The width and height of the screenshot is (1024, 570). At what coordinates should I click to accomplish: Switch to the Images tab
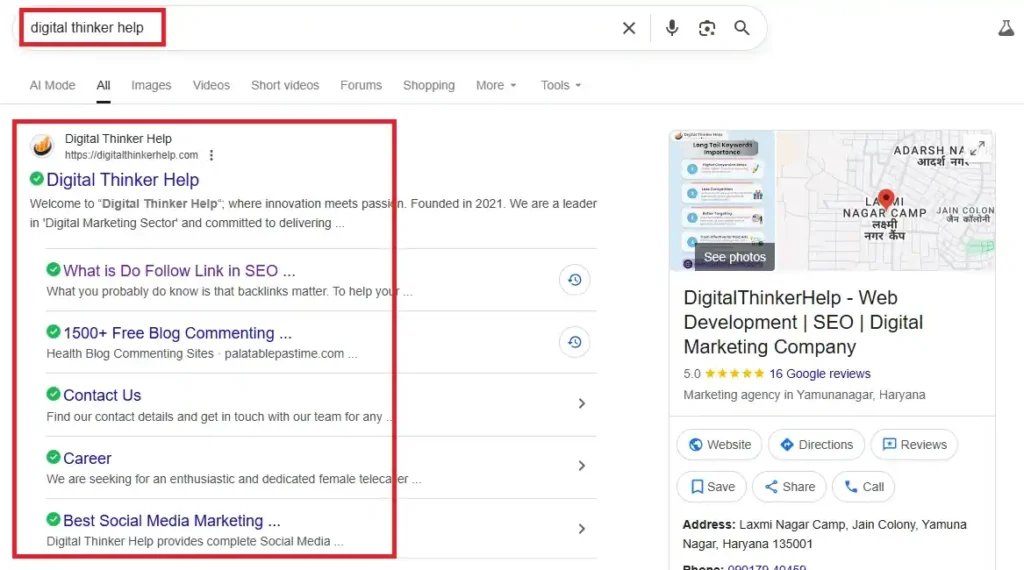pos(151,86)
